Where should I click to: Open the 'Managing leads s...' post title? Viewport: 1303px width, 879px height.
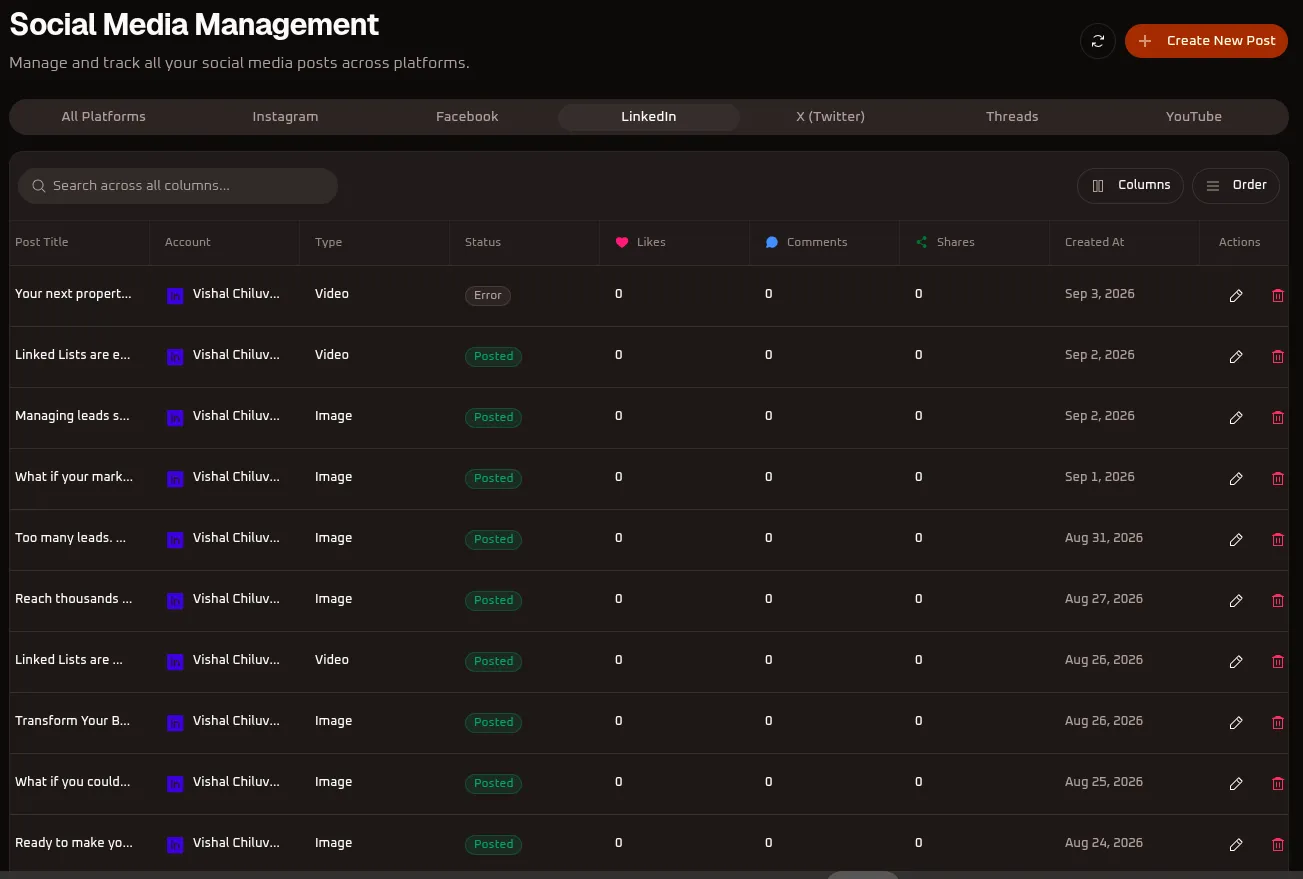[x=72, y=416]
